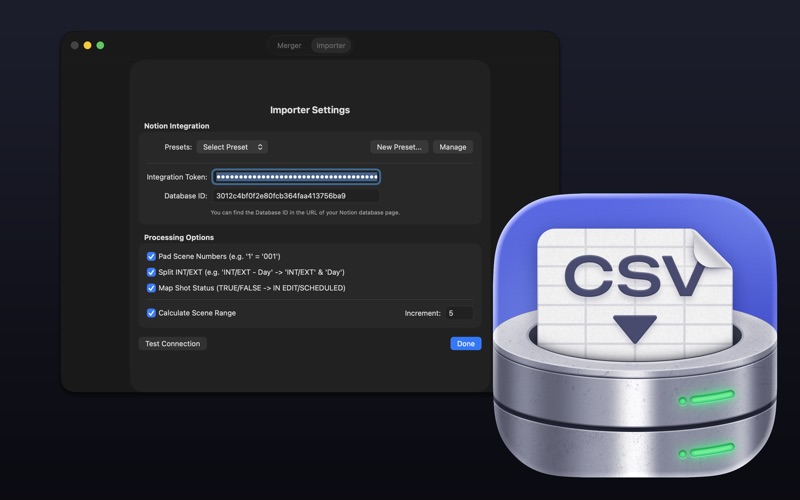
Task: Disable Map Shot Status checkbox
Action: tap(151, 288)
